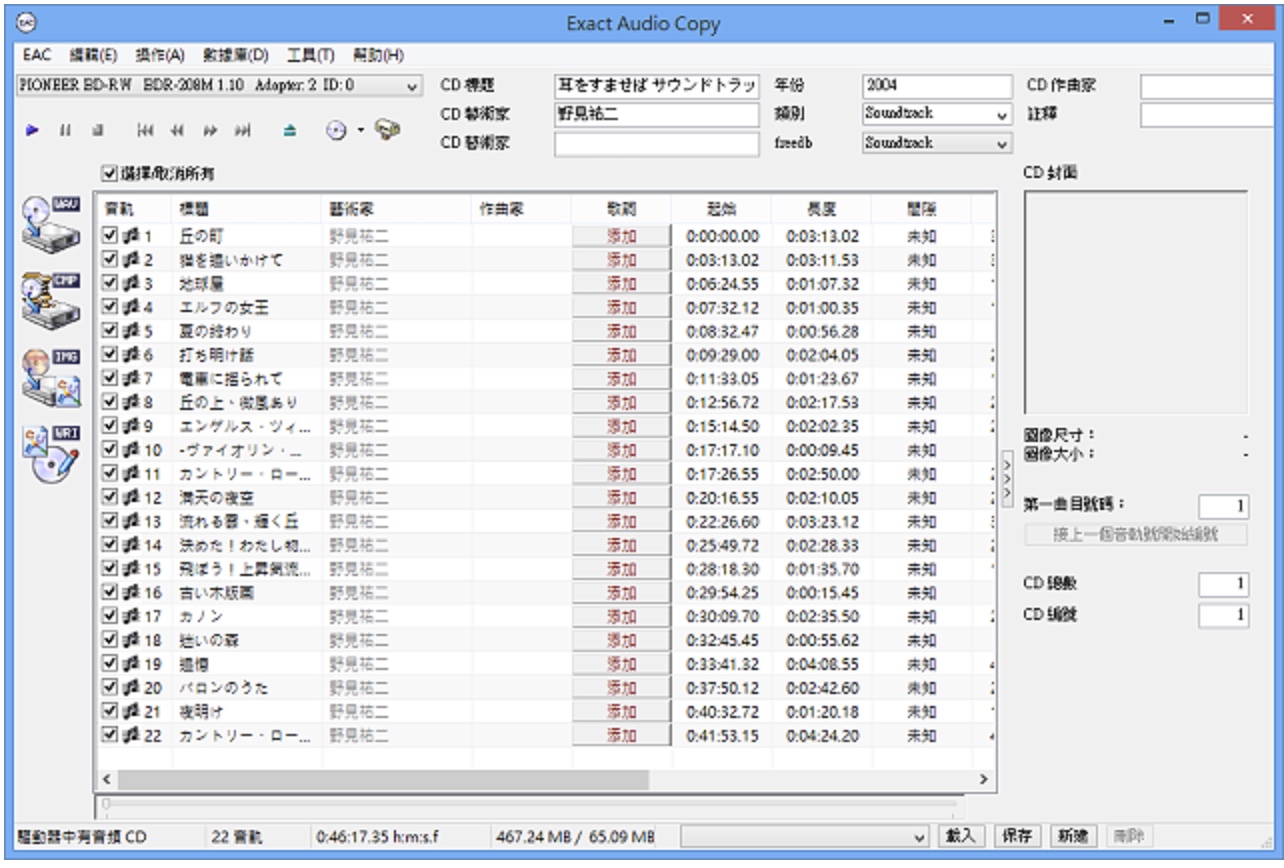Sort tracks by the 起始 column header
Image resolution: width=1284 pixels, height=868 pixels.
click(x=721, y=209)
